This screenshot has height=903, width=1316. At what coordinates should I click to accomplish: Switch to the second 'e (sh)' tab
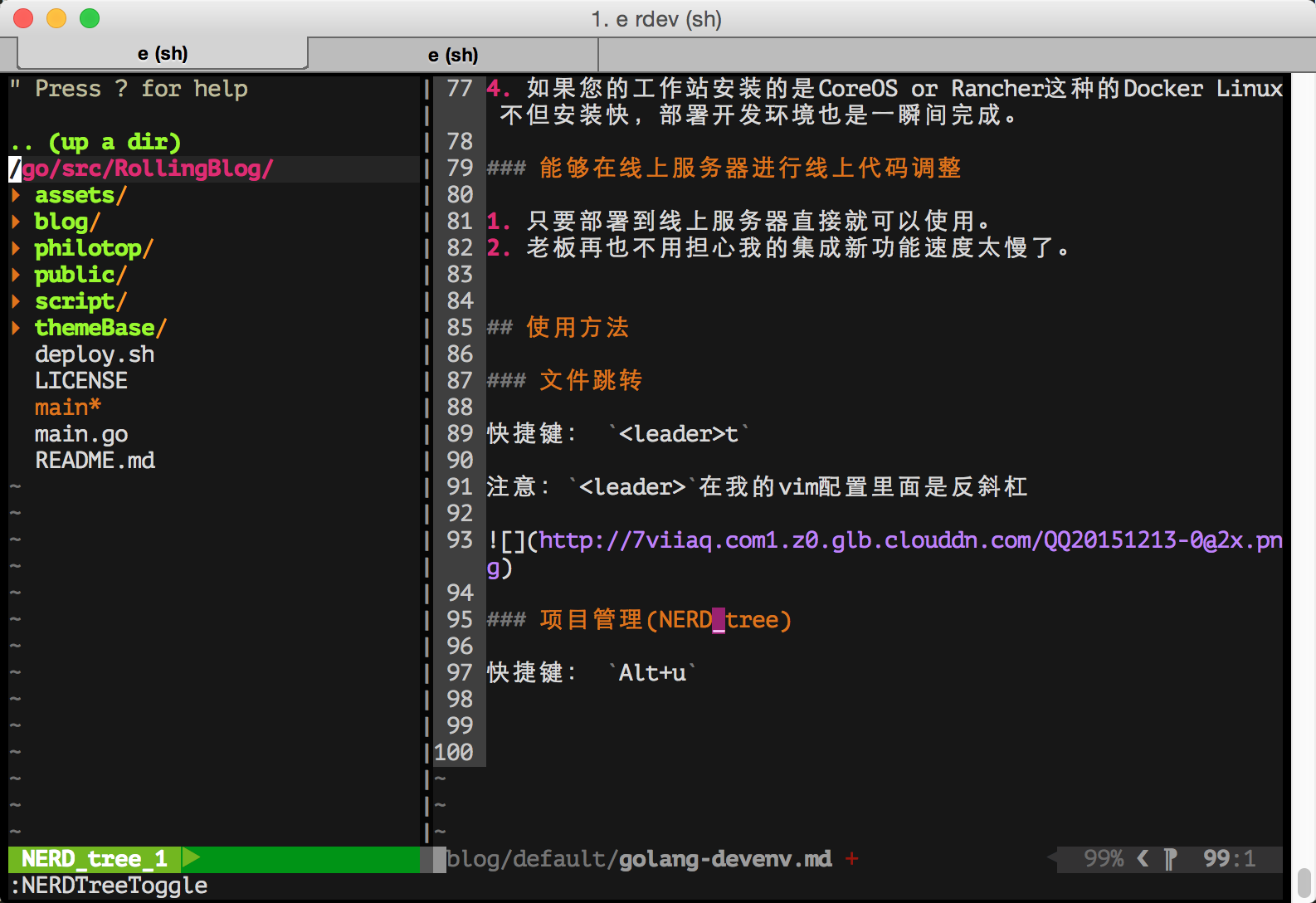453,56
